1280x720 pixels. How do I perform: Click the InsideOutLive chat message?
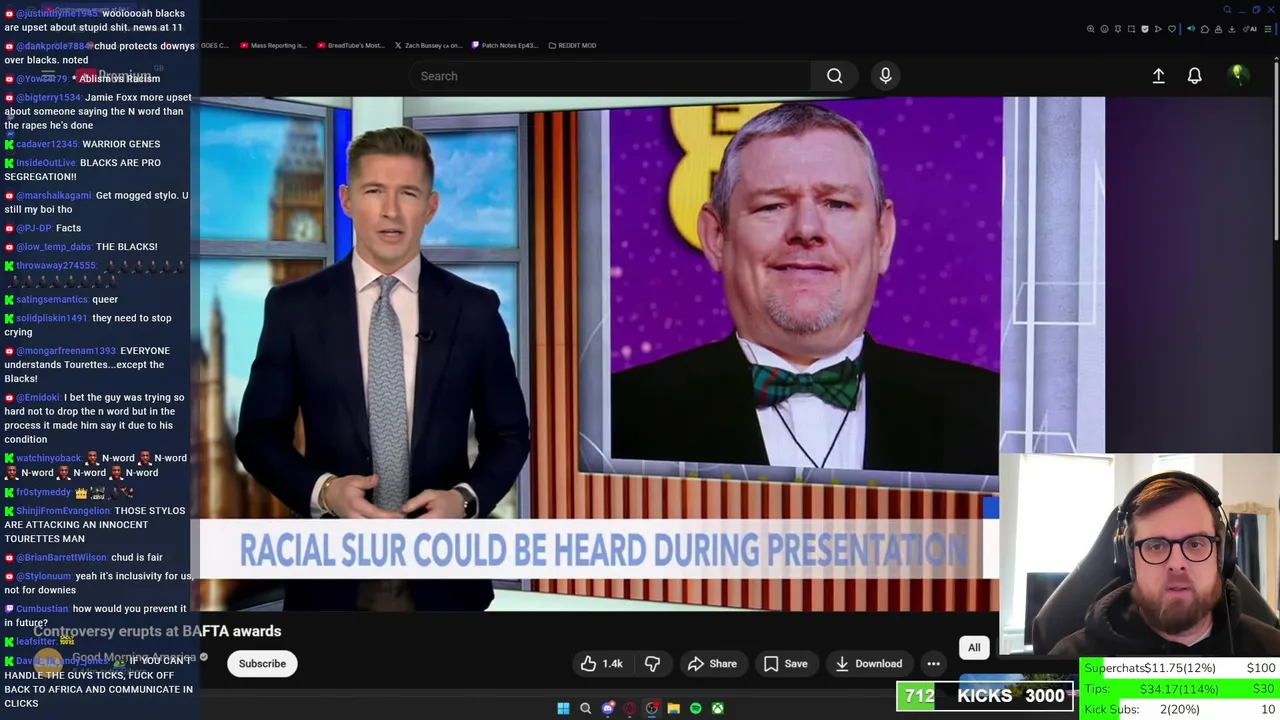(83, 169)
